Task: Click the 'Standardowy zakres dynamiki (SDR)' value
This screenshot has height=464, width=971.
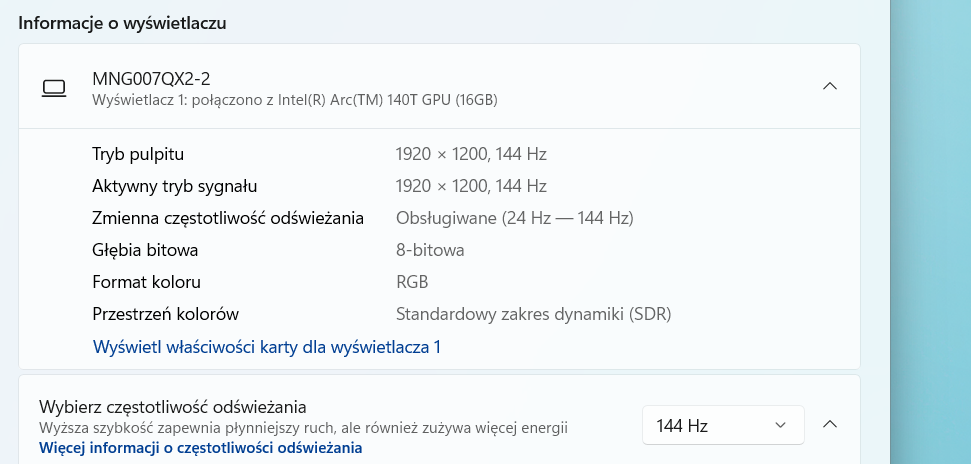Action: (533, 314)
